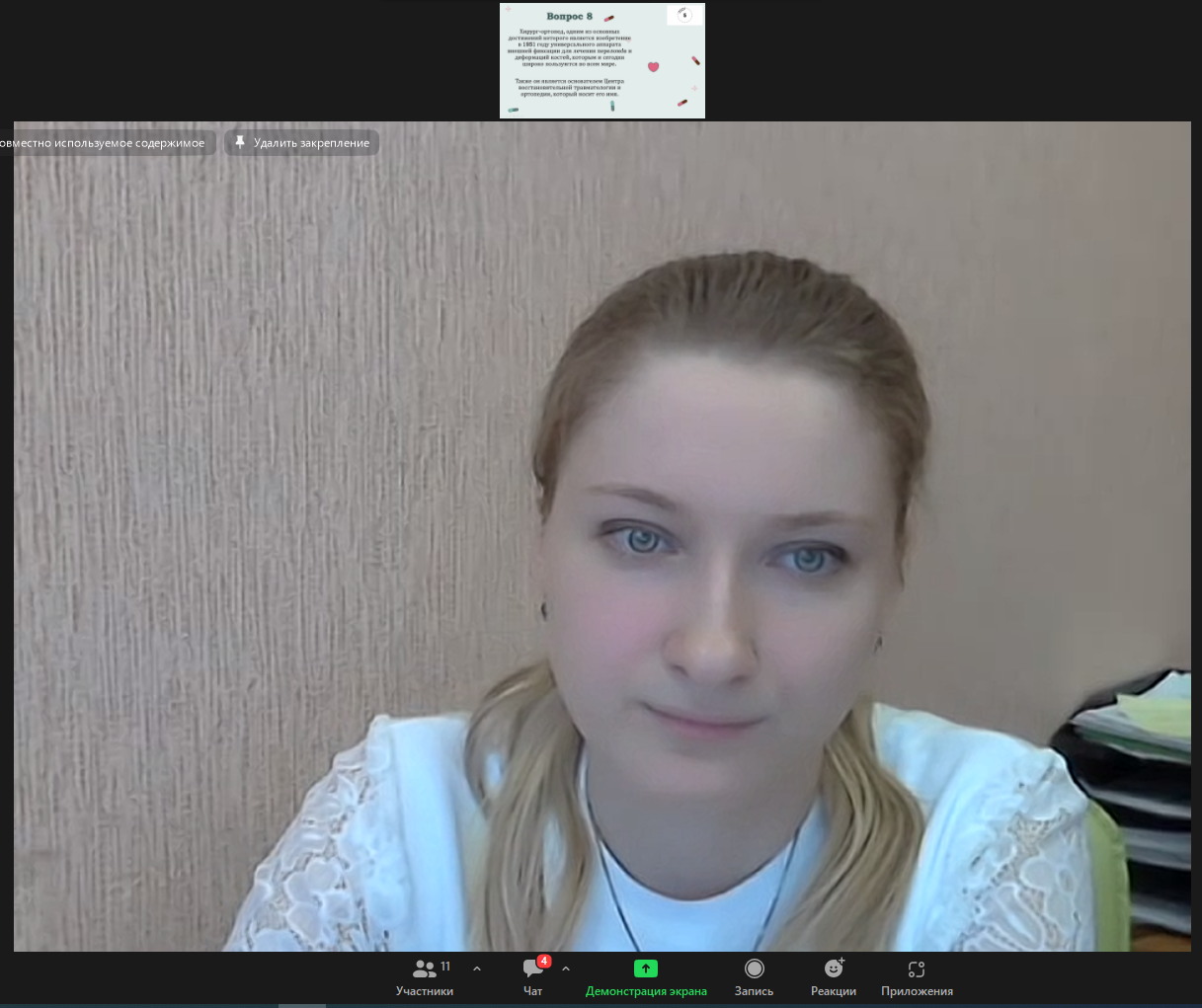Screen dimensions: 1202x1008
Task: Click the Запись text label
Action: coord(755,991)
